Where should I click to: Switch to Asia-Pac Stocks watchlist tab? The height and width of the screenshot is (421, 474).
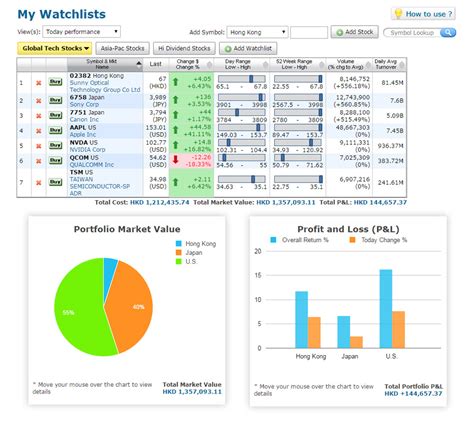point(122,48)
